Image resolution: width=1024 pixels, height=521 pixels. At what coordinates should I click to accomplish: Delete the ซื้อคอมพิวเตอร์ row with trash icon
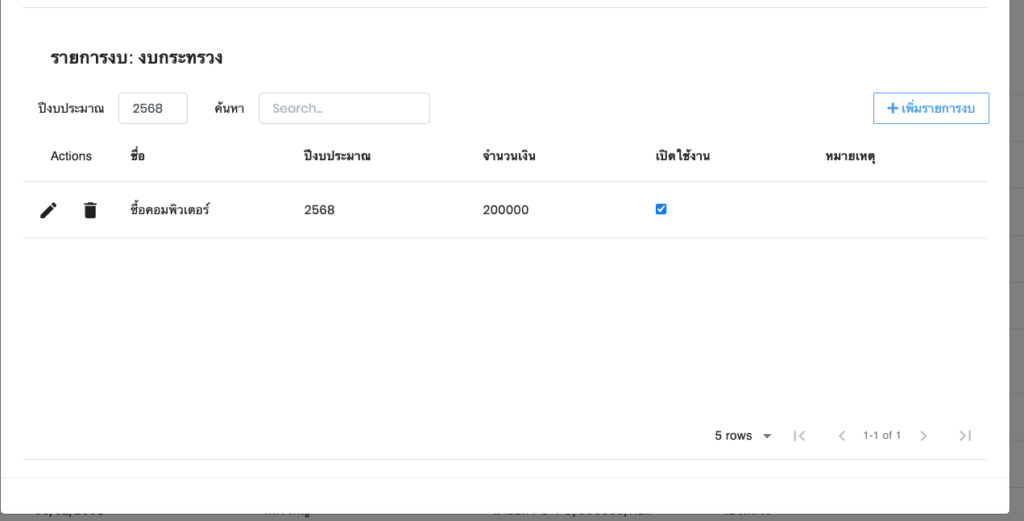click(90, 210)
